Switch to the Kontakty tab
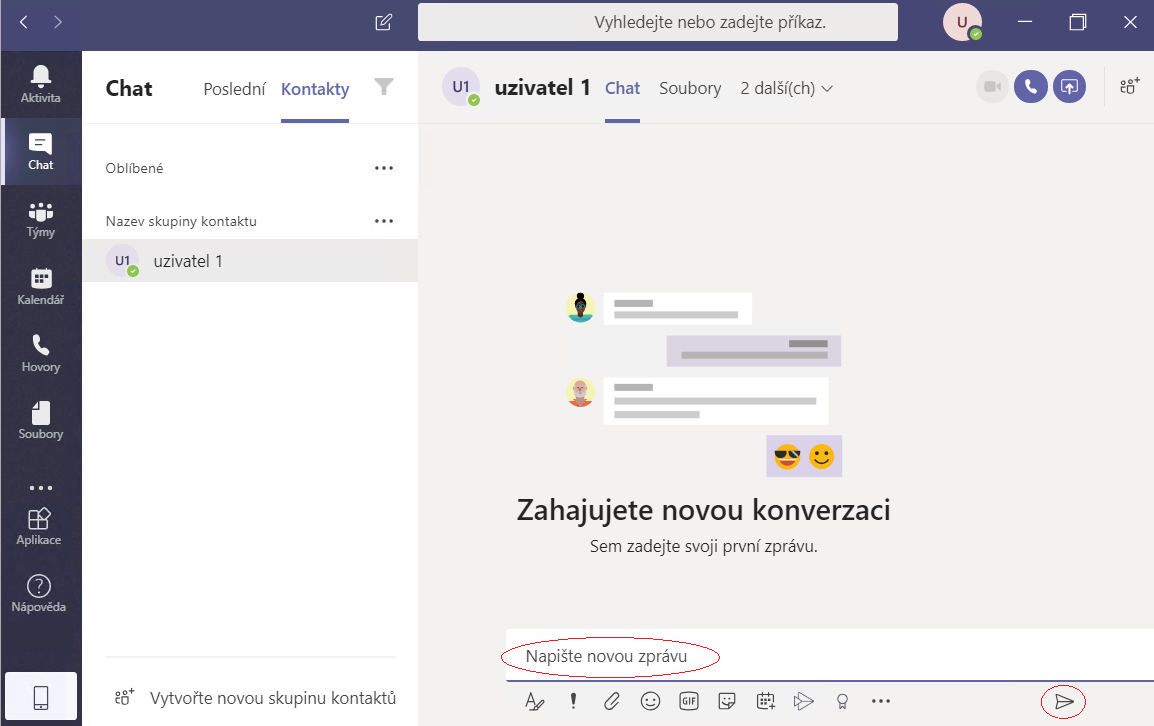The height and width of the screenshot is (726, 1154). click(315, 89)
